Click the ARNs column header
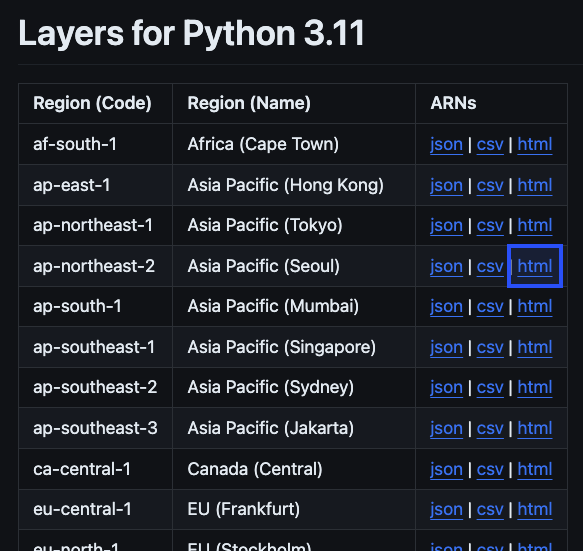Viewport: 583px width, 551px height. (492, 103)
